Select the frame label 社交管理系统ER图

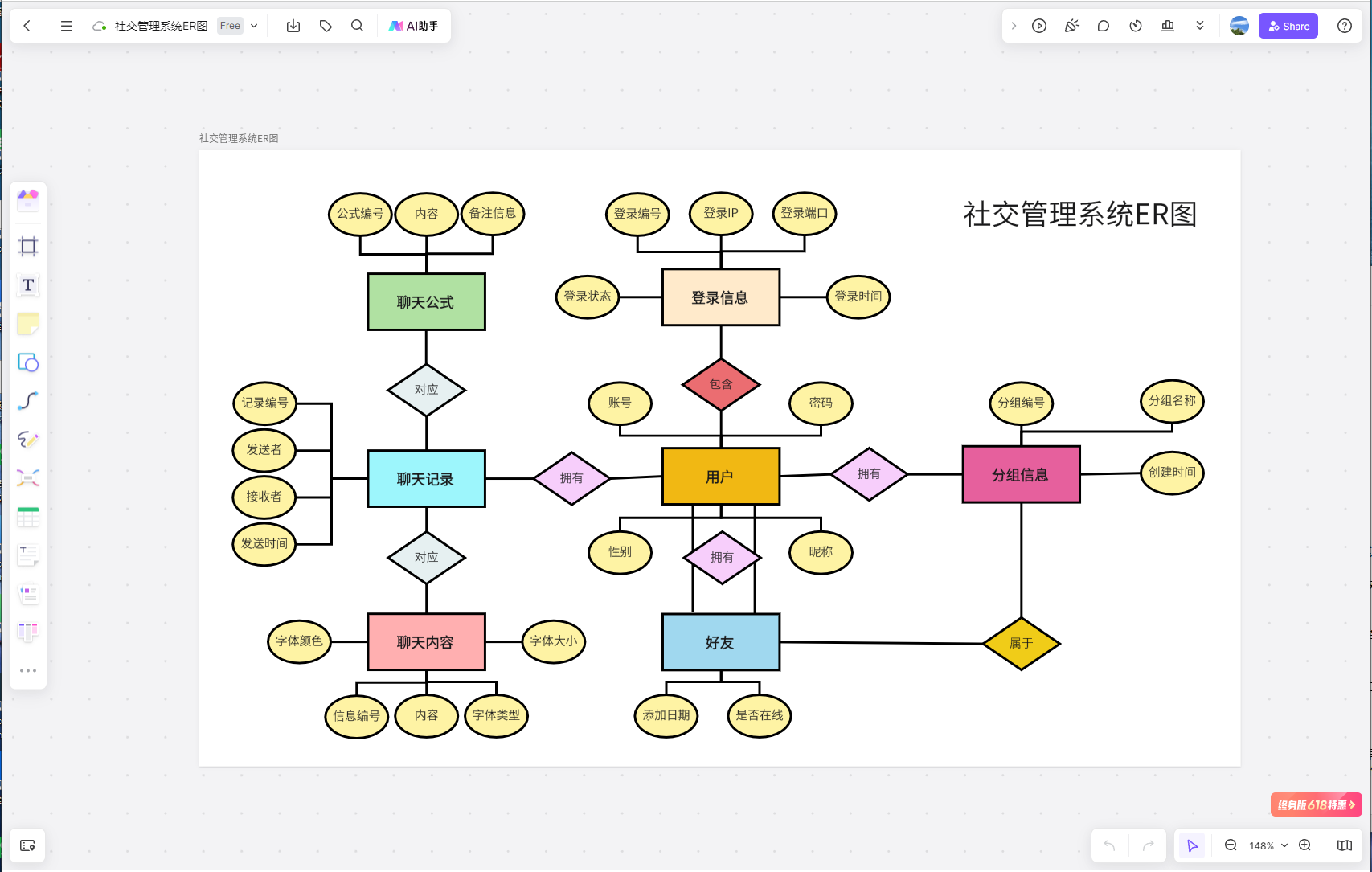click(x=239, y=138)
